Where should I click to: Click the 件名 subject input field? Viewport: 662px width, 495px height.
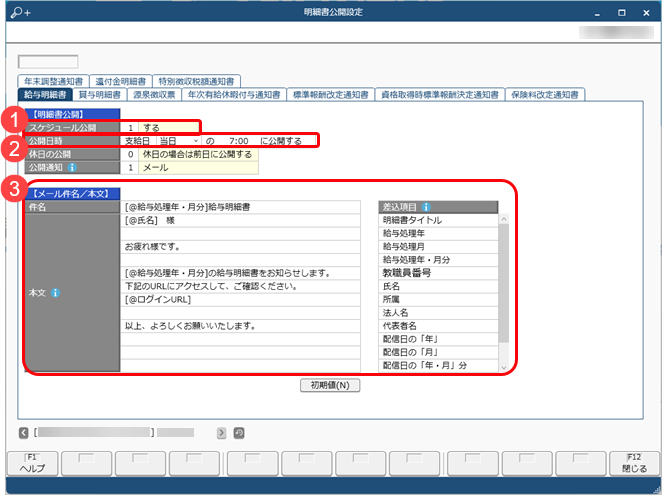[241, 207]
